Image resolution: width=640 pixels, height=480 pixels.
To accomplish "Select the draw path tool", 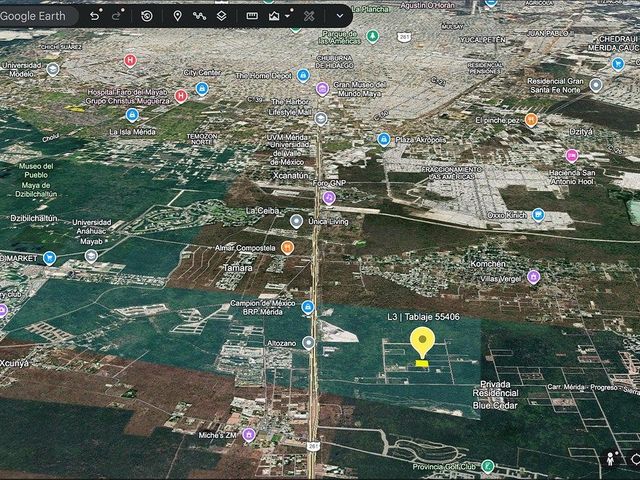I will coord(199,16).
